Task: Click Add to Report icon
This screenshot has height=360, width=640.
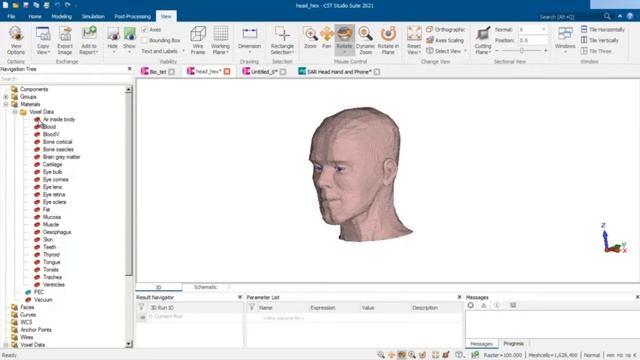Action: click(x=89, y=40)
